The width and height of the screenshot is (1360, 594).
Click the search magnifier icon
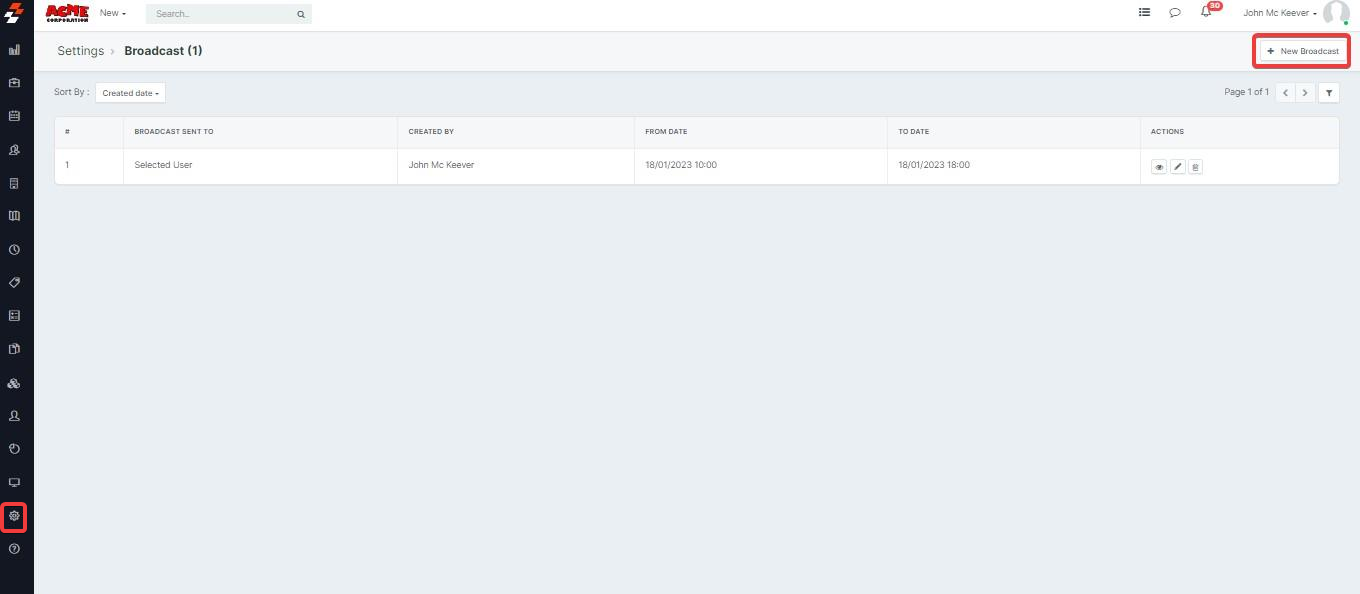300,14
